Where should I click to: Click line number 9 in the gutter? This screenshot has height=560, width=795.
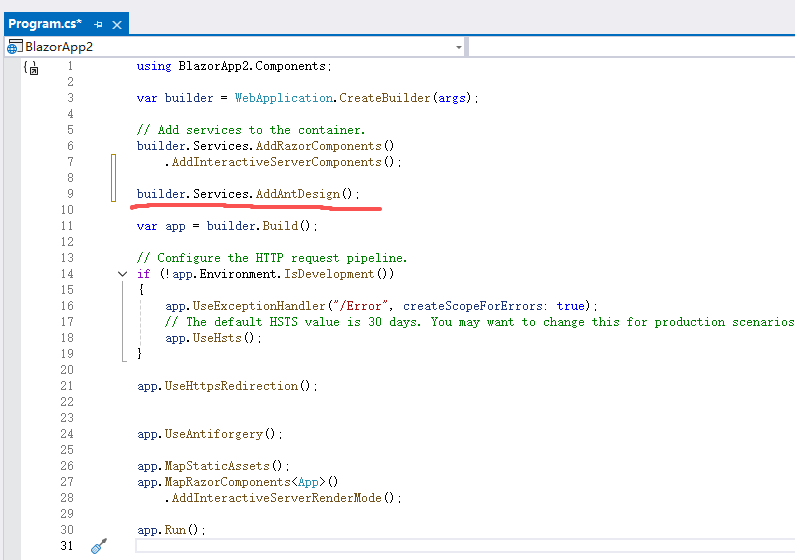click(x=70, y=194)
